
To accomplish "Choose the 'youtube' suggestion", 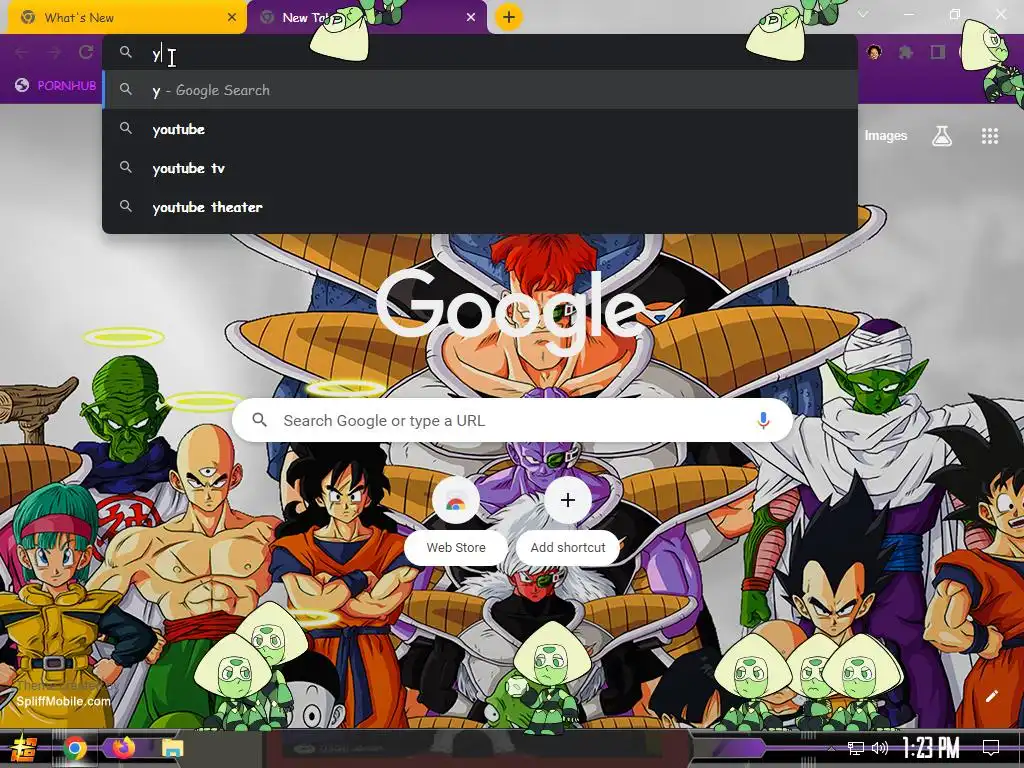I will pos(480,129).
